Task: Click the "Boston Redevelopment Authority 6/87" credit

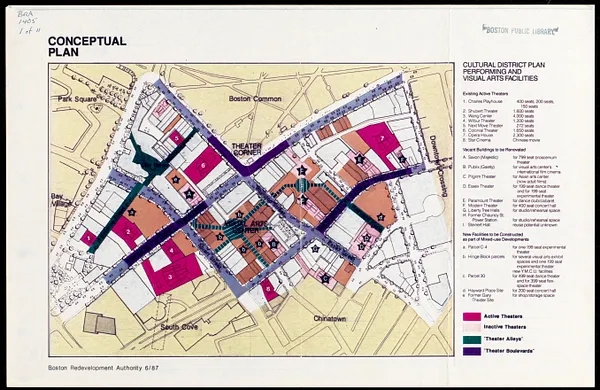Action: (103, 368)
